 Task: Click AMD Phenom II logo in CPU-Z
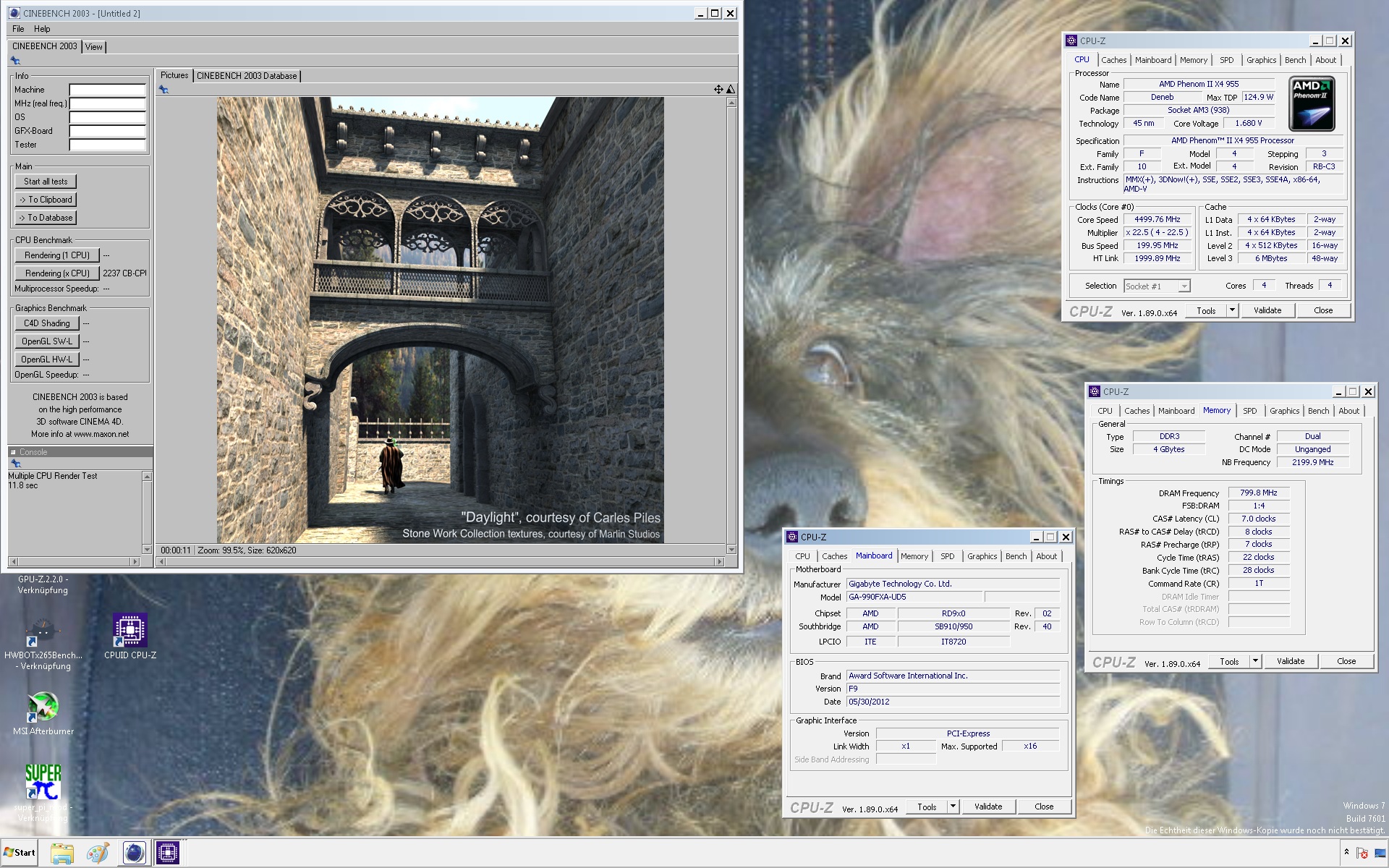point(1312,104)
